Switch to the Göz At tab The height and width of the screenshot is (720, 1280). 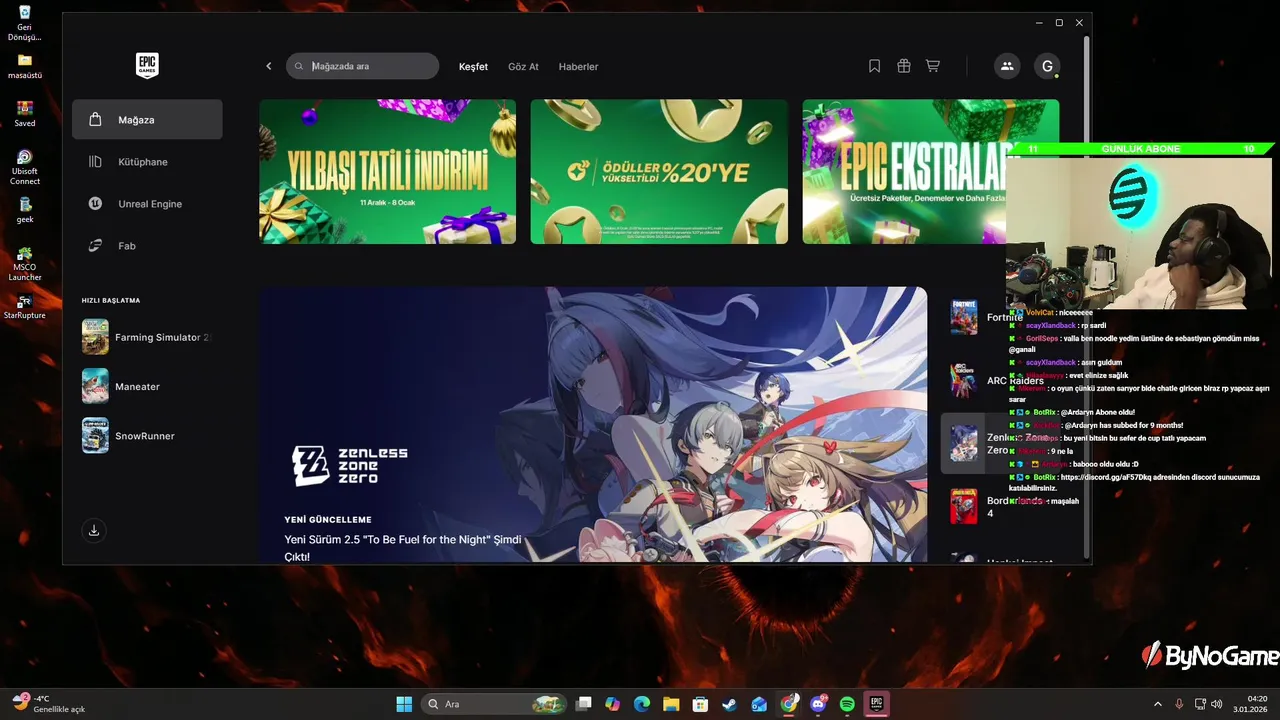click(523, 66)
